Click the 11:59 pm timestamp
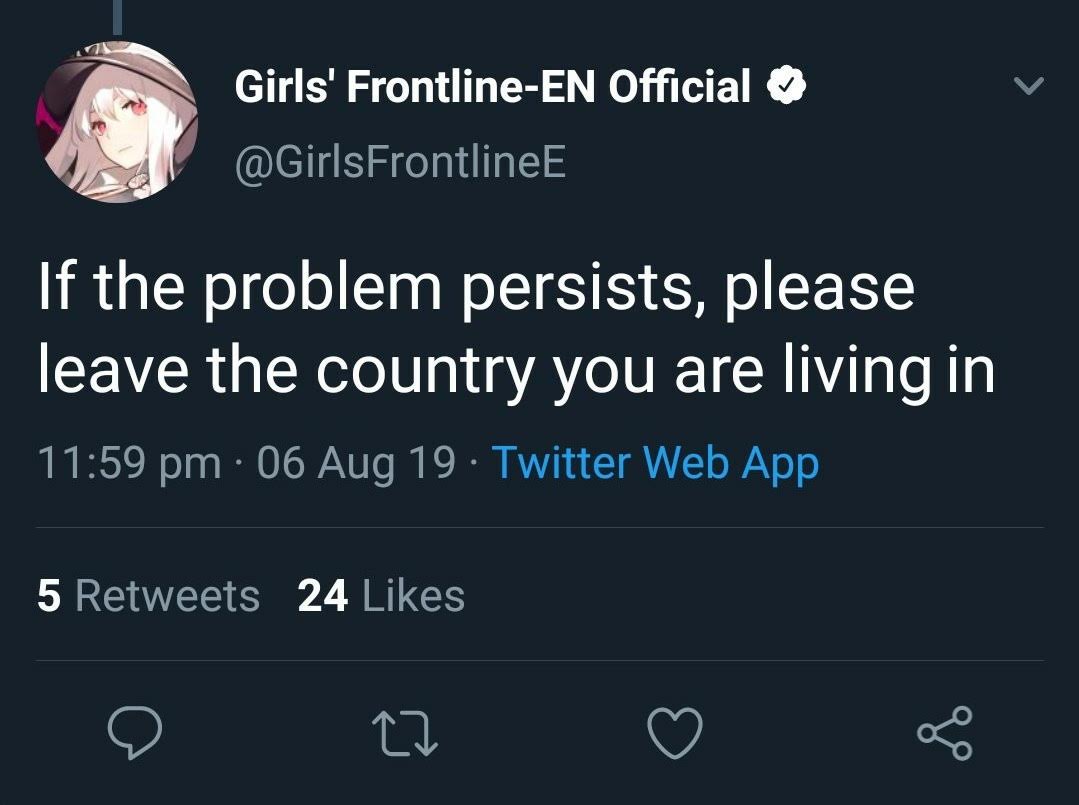 (x=129, y=462)
